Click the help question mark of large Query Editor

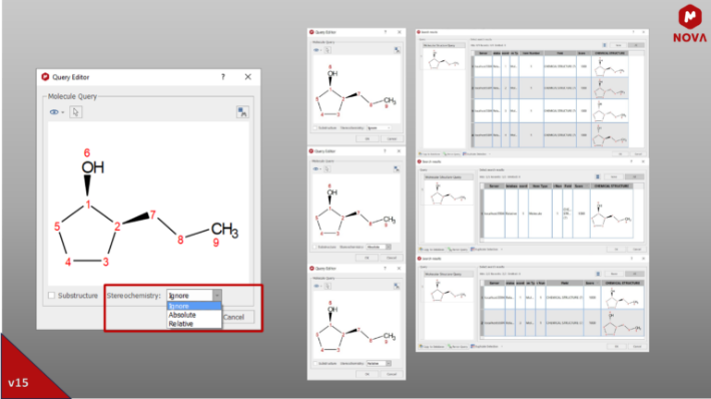(x=223, y=77)
